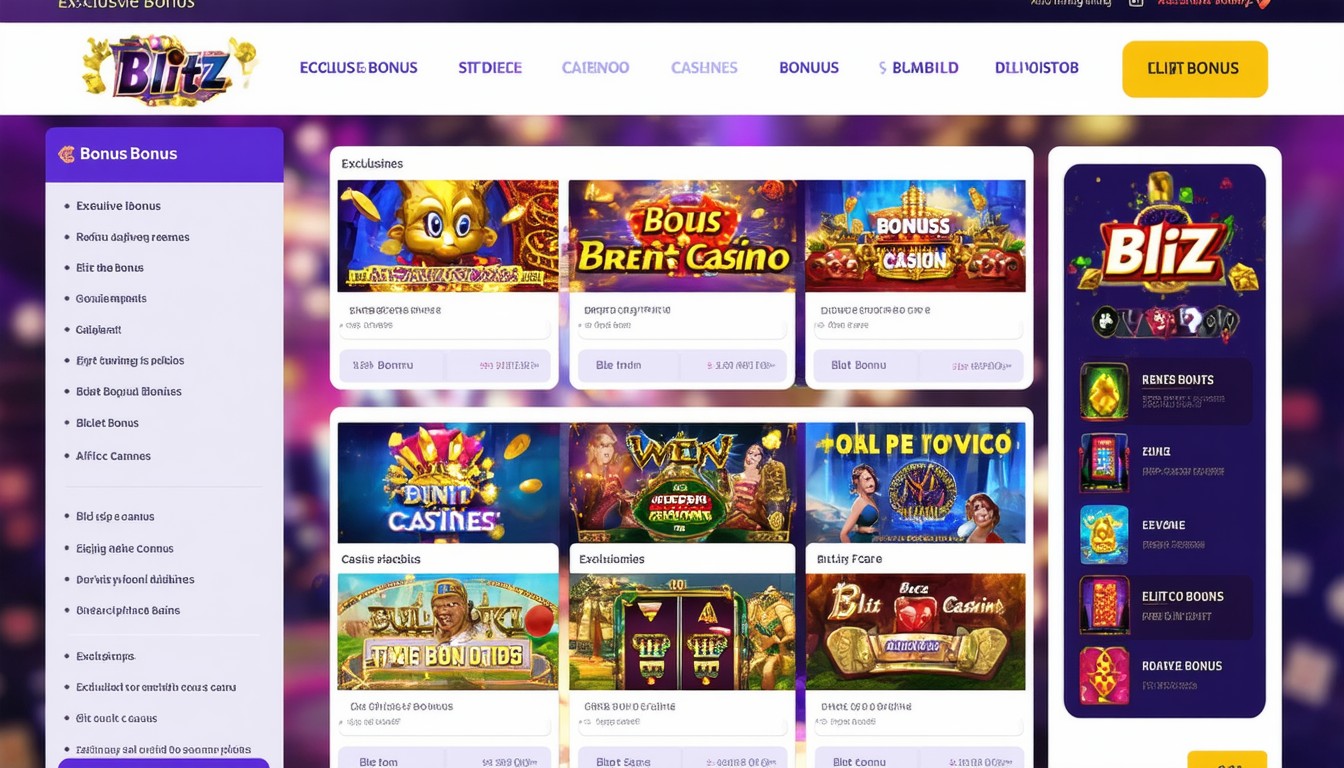This screenshot has height=768, width=1344.
Task: Open the ECCLUSE BONUS menu item
Action: pyautogui.click(x=358, y=68)
